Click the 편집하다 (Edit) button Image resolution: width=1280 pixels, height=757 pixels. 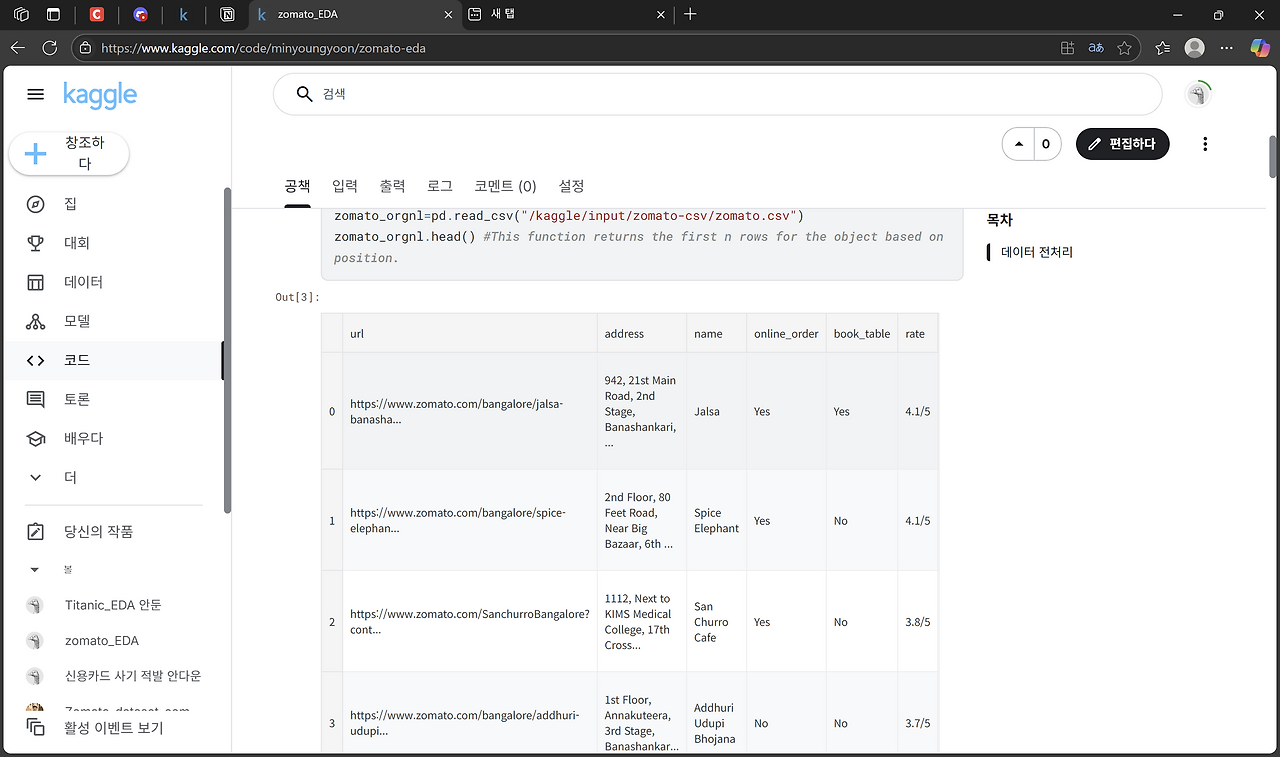(x=1122, y=144)
